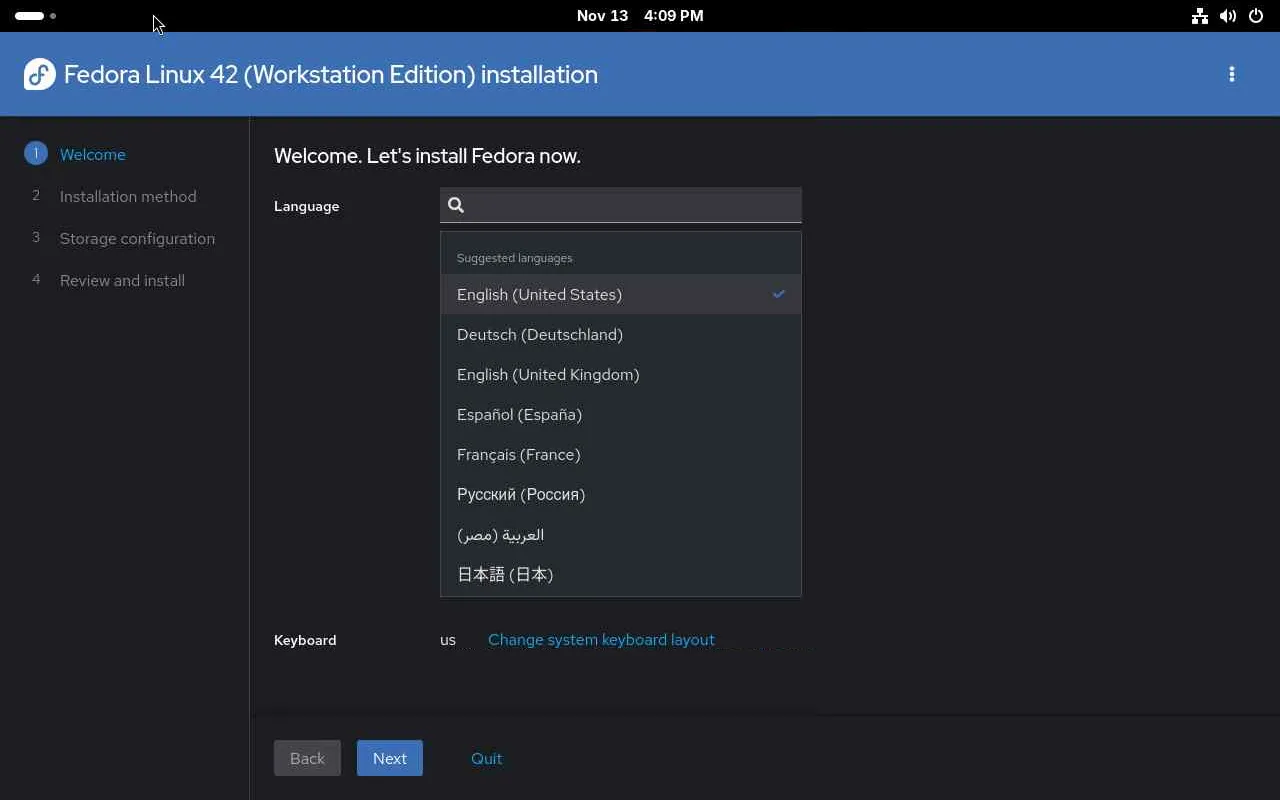Click the 'Suggested languages' list heading

coord(514,258)
